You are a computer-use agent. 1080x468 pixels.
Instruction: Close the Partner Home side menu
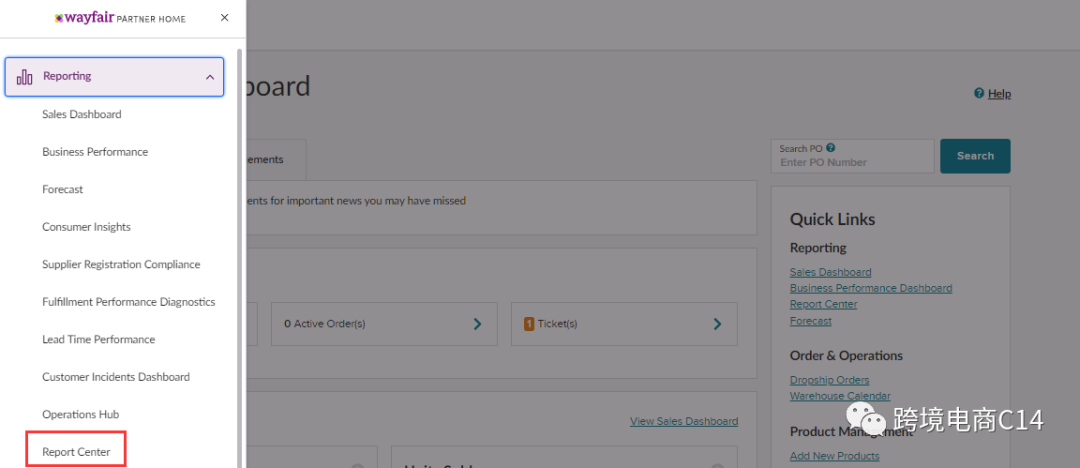pyautogui.click(x=225, y=18)
